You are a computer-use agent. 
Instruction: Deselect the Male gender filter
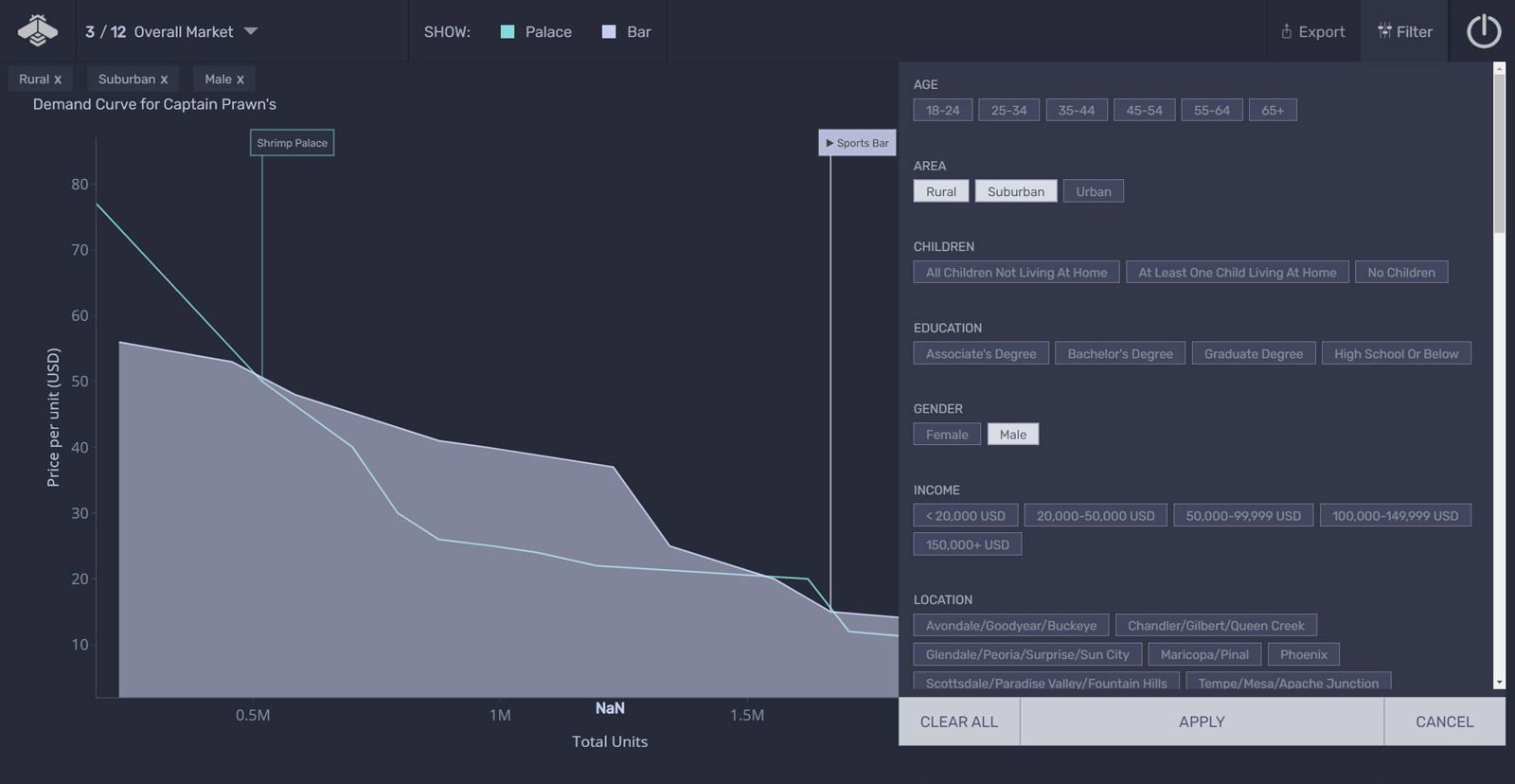click(x=1013, y=435)
